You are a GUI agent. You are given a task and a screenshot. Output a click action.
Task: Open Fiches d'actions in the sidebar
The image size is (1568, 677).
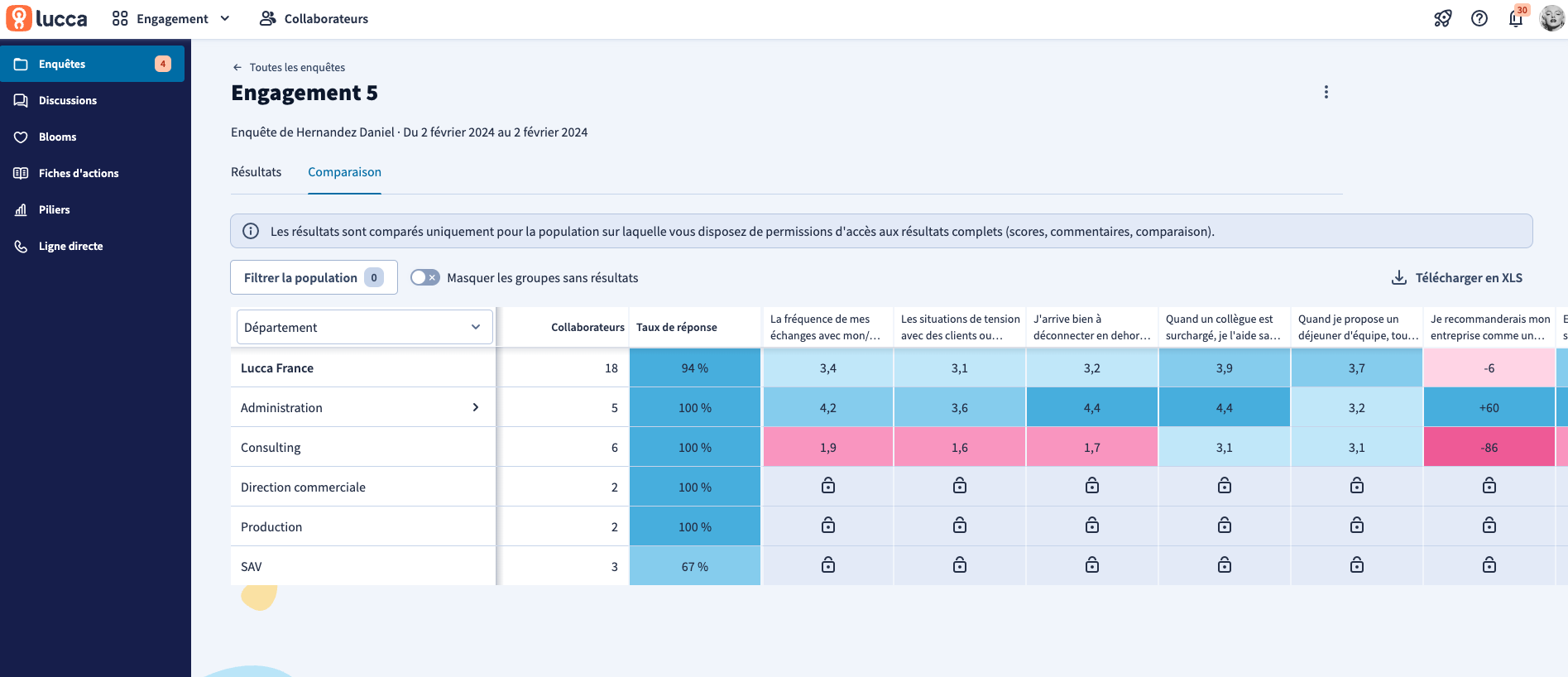(x=92, y=173)
